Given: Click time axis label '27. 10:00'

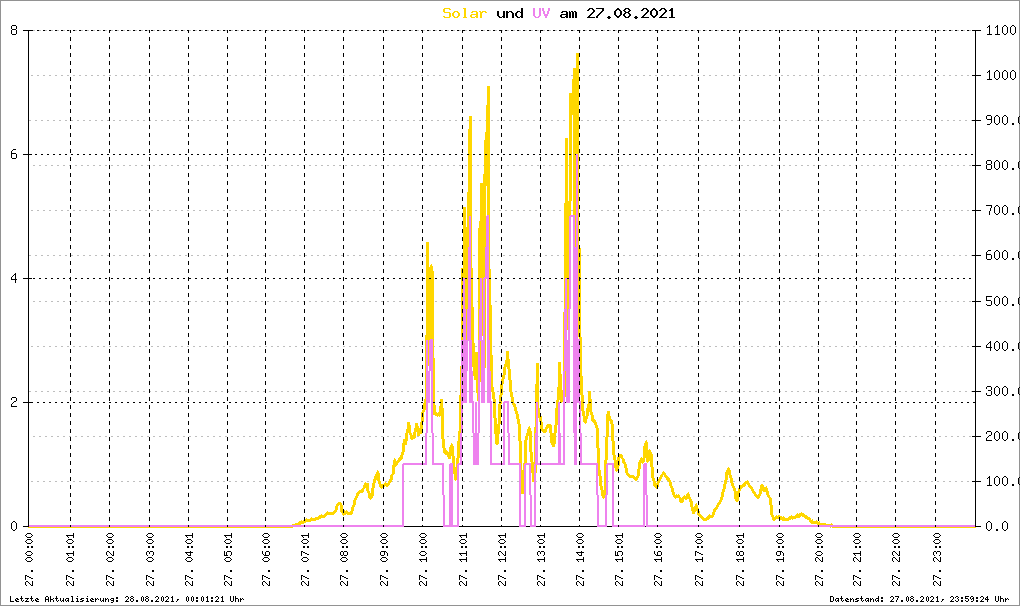Looking at the screenshot, I should coord(423,560).
